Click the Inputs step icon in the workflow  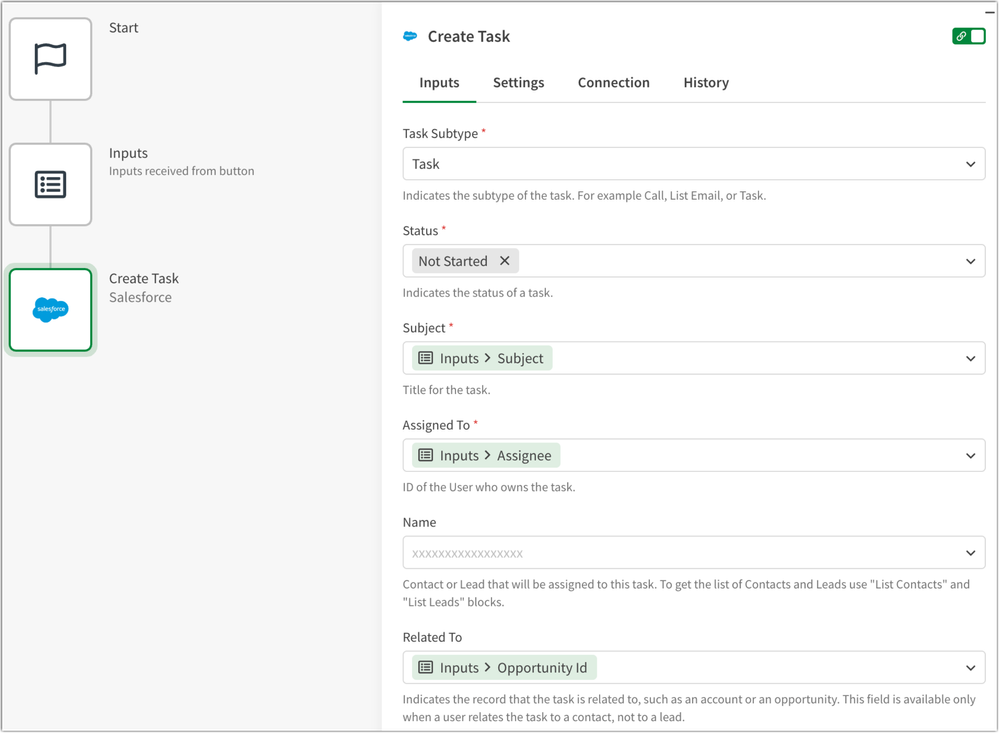(50, 184)
